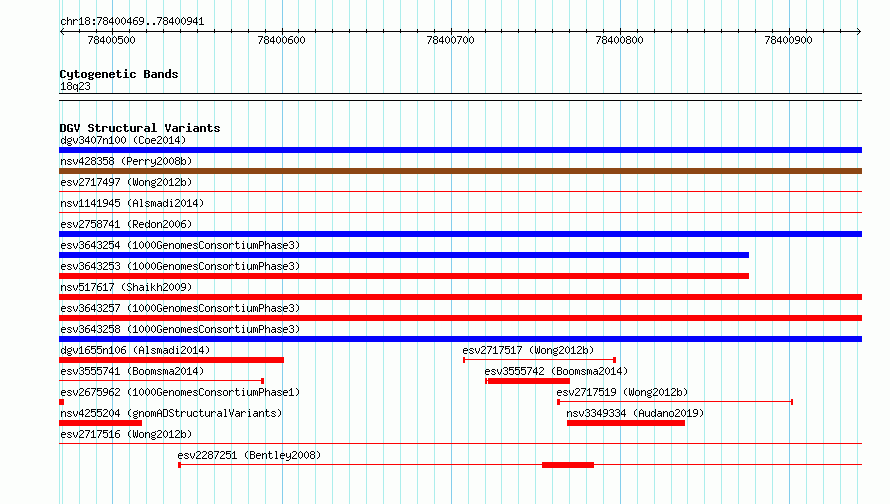
Task: Click the thick red segment of esv2287251
Action: (568, 465)
